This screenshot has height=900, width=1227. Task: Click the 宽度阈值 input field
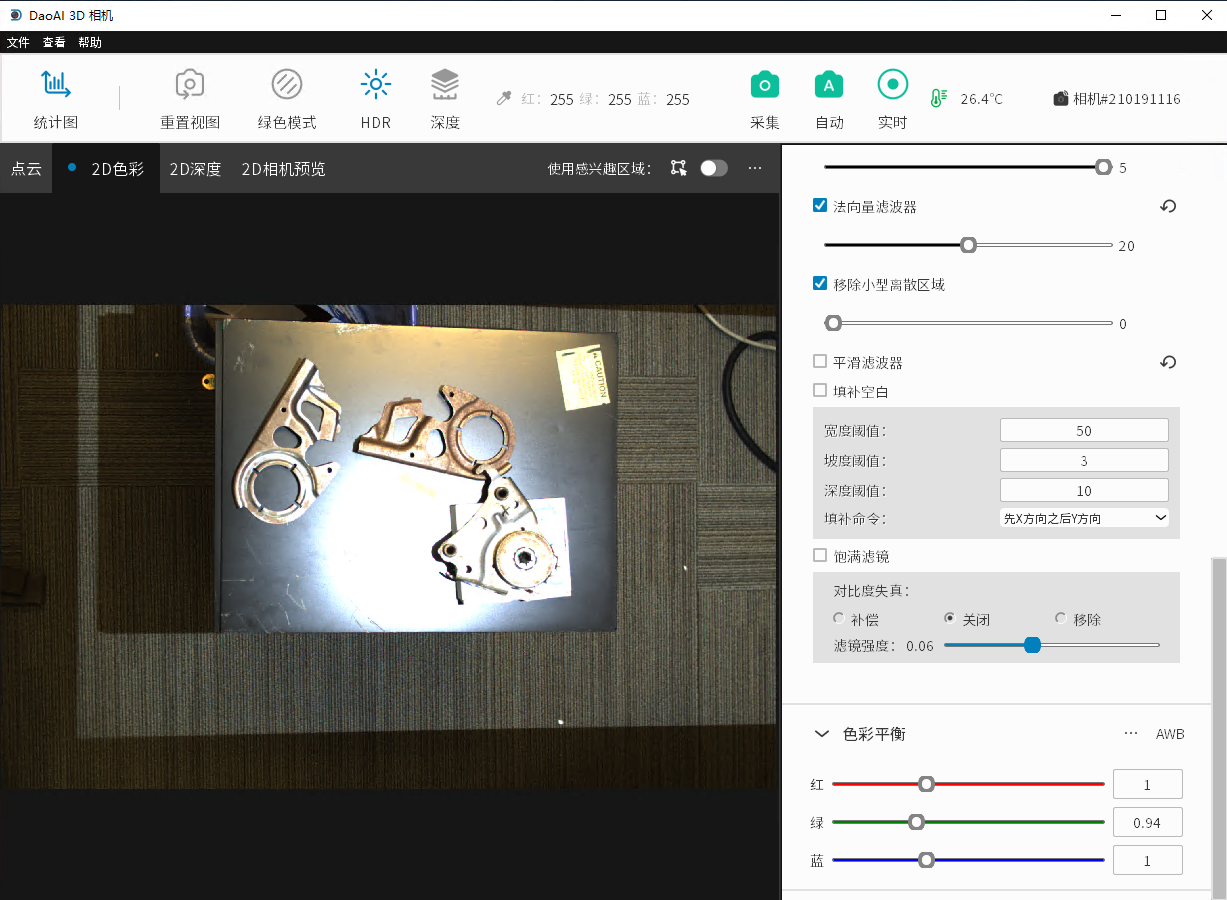coord(1084,431)
